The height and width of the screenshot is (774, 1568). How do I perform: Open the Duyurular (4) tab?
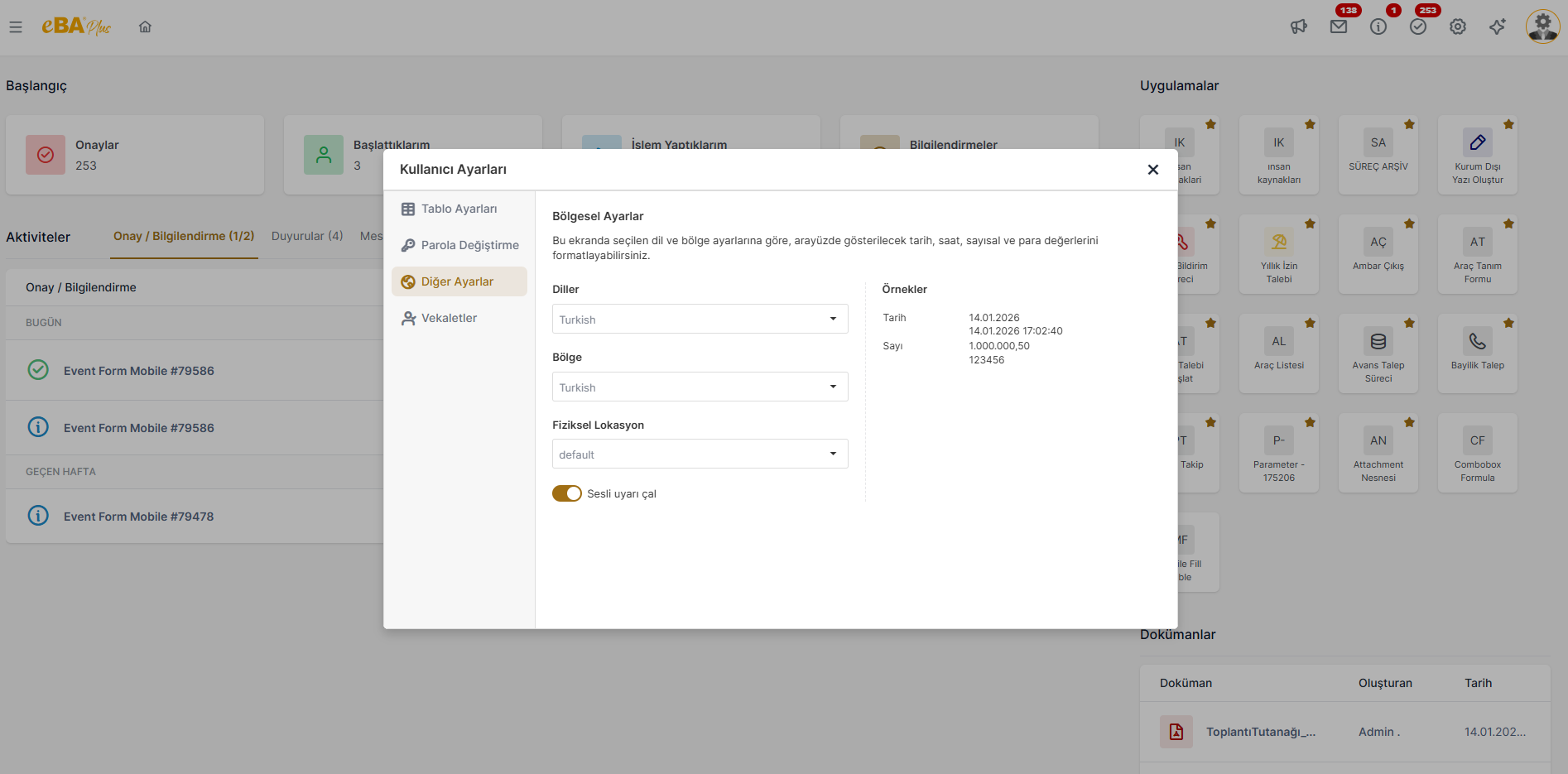pos(306,236)
